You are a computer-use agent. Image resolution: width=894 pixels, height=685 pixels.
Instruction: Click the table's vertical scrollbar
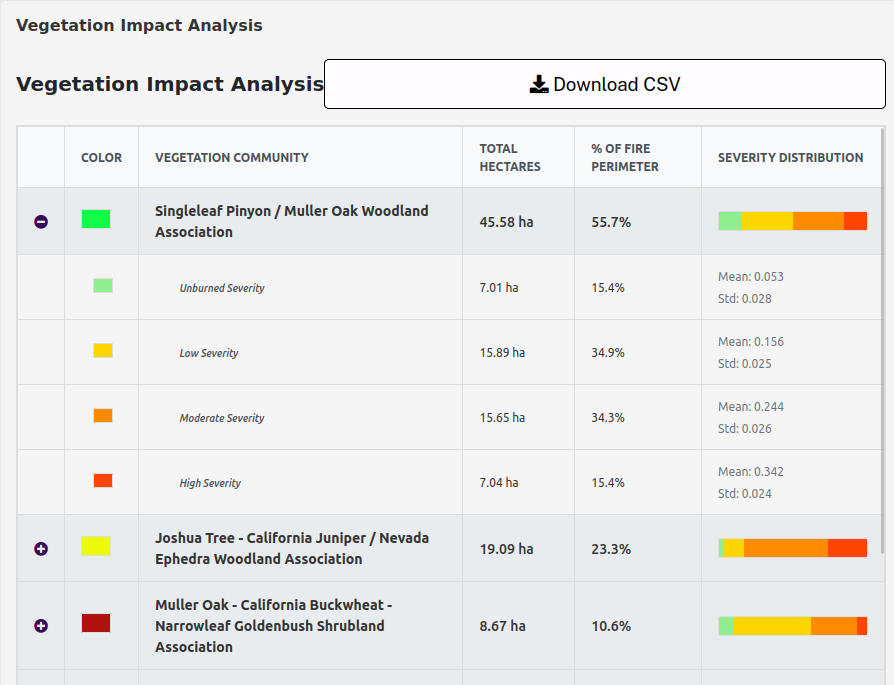(x=882, y=340)
